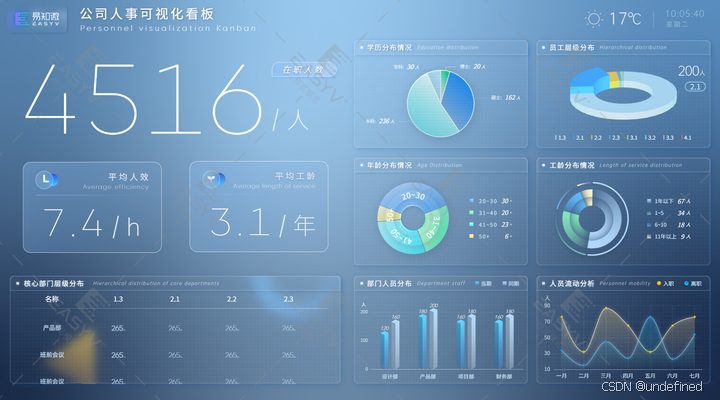The image size is (720, 400).
Task: Click the clock icon in 平均人效 card
Action: [x=46, y=179]
